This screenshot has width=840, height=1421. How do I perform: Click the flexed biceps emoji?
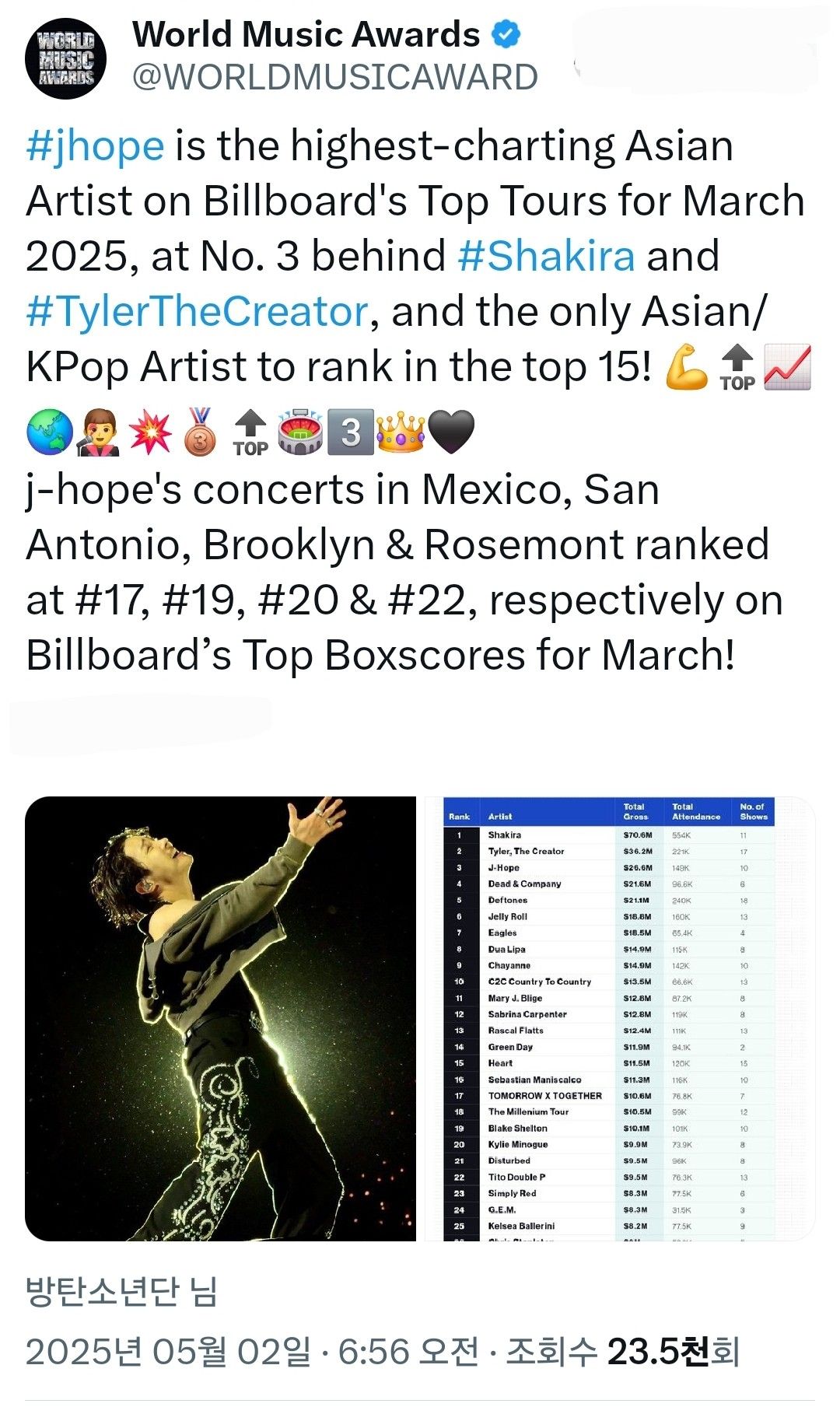pyautogui.click(x=687, y=366)
